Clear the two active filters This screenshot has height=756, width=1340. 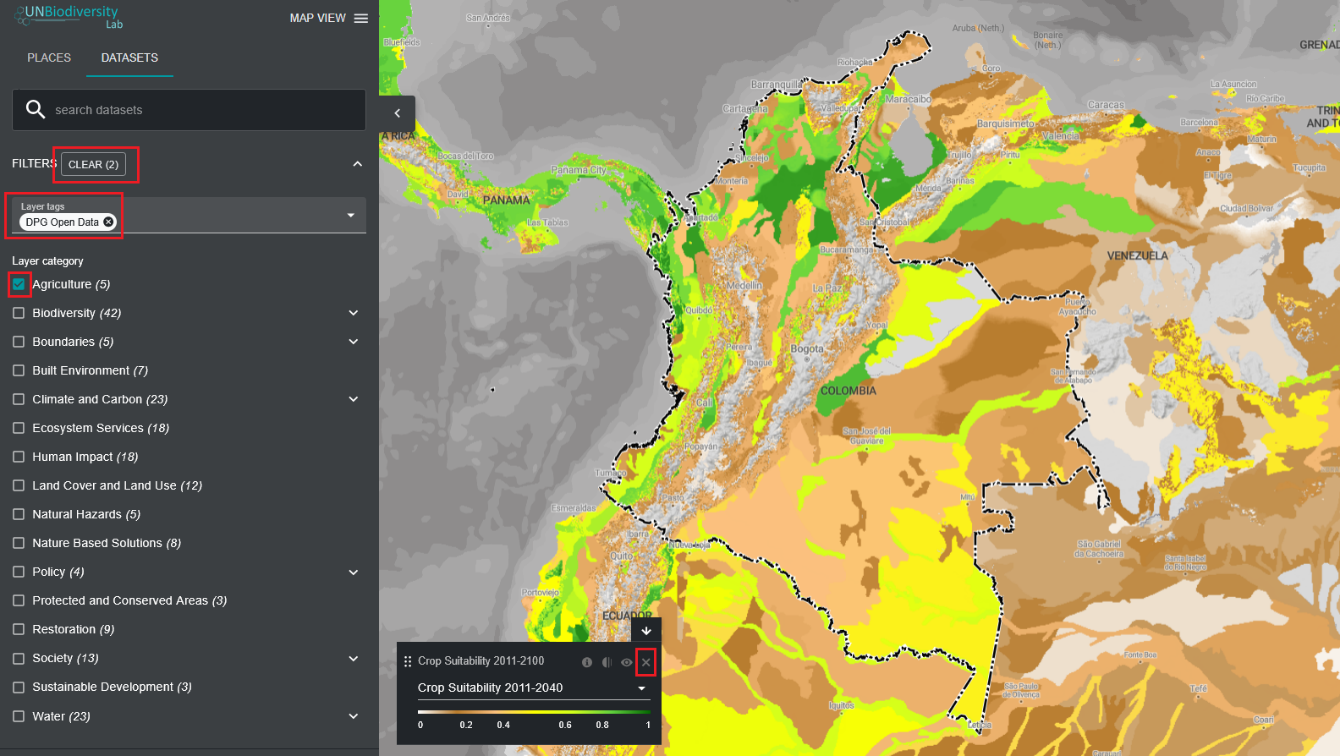tap(93, 164)
